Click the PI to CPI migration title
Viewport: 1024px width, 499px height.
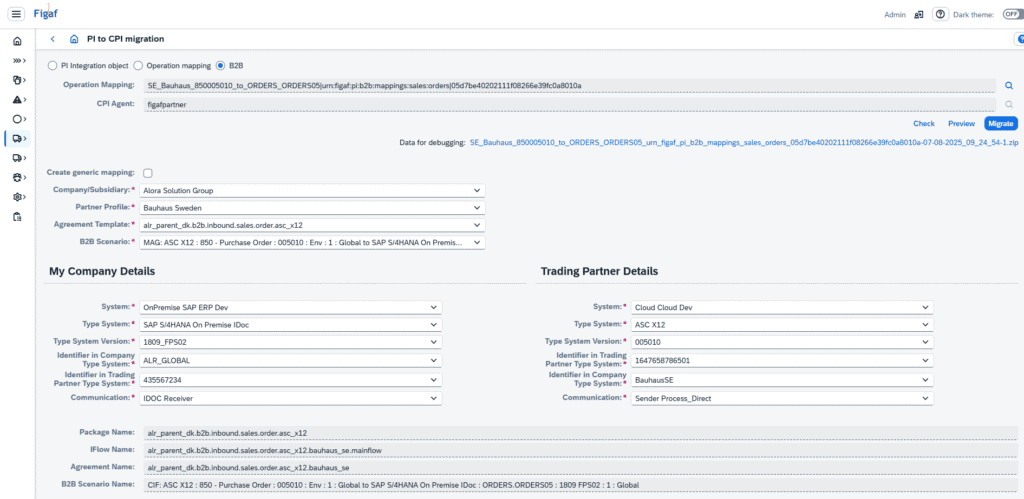point(125,39)
